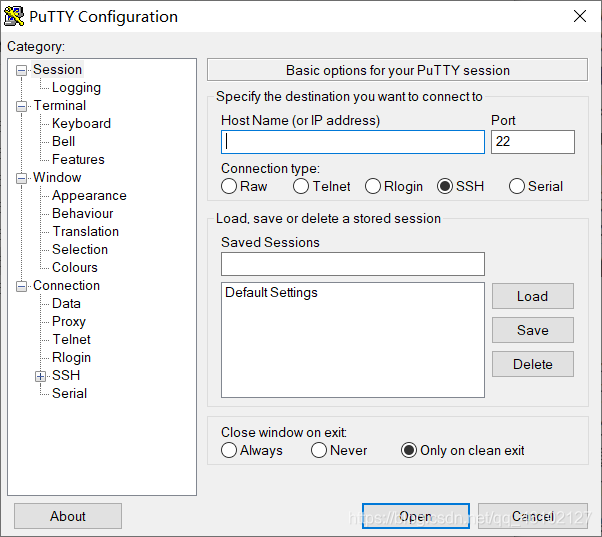
Task: Collapse the Terminal category node
Action: 22,106
